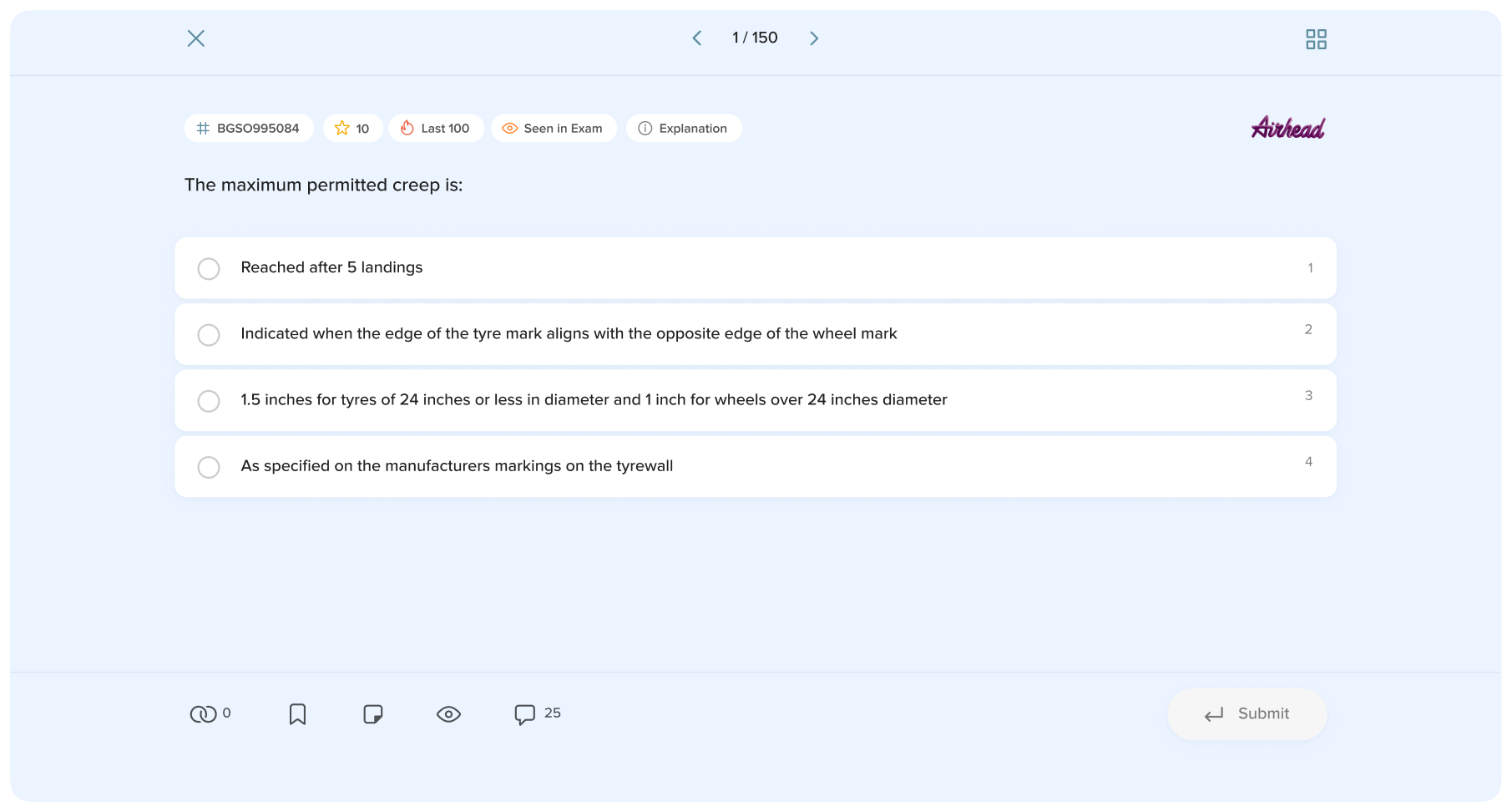Open the Explanation info tab
Screen dimensions: 1512x812
[684, 129]
